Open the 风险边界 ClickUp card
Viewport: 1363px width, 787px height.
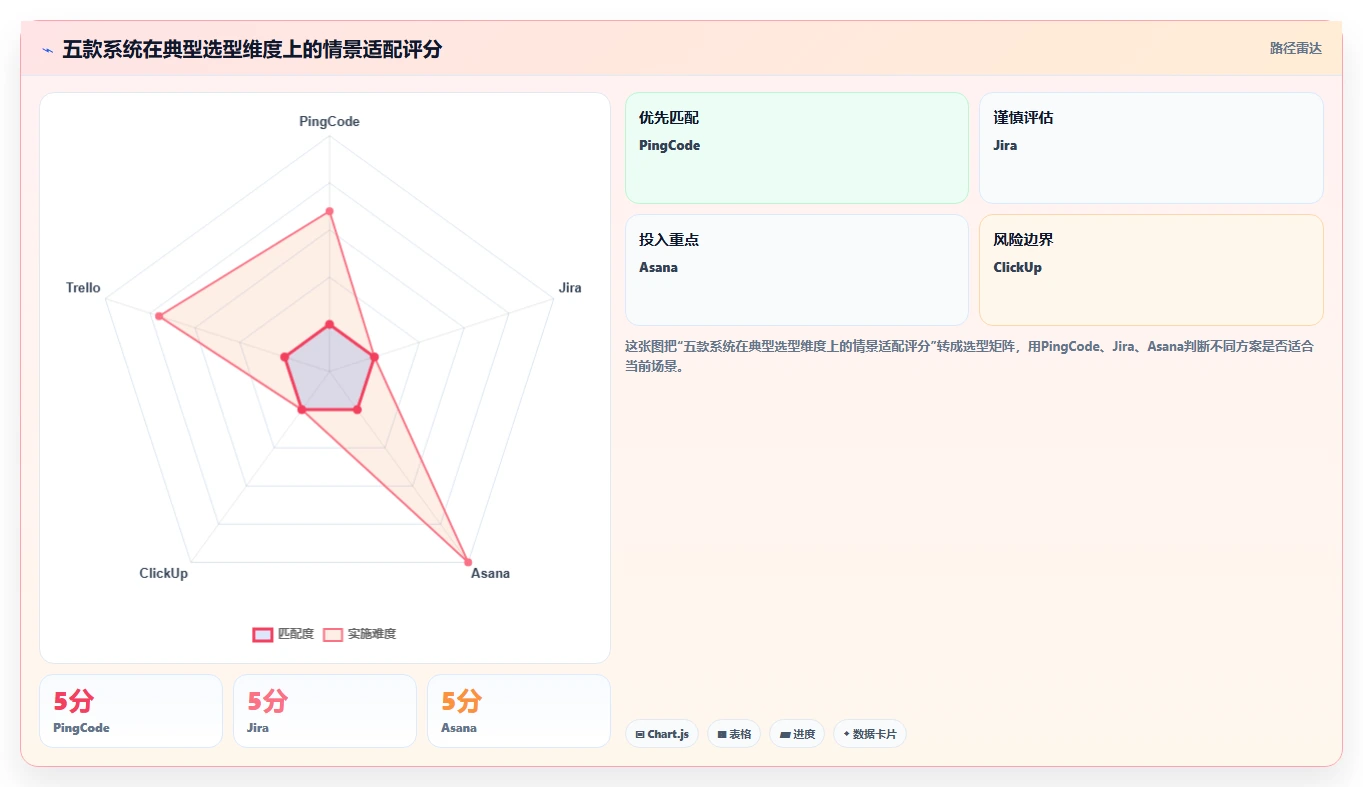1151,270
